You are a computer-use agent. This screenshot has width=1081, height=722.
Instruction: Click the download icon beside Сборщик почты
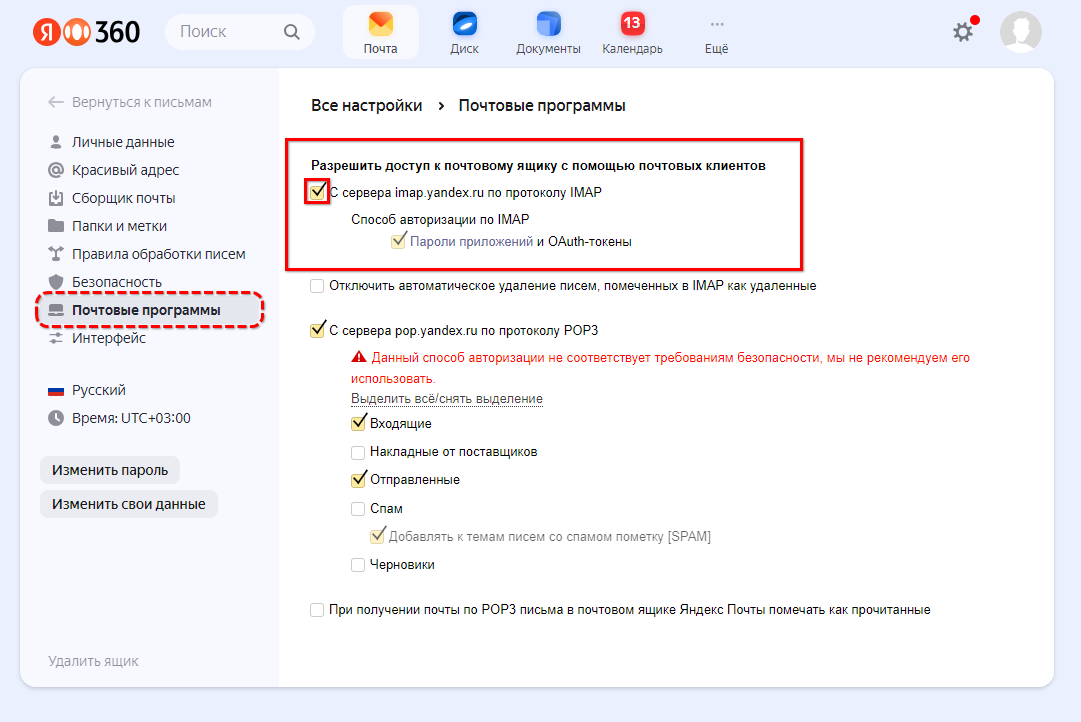56,198
